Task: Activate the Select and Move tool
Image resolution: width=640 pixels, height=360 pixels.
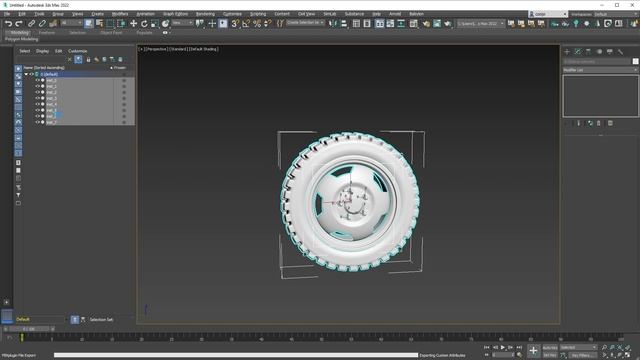Action: (133, 24)
